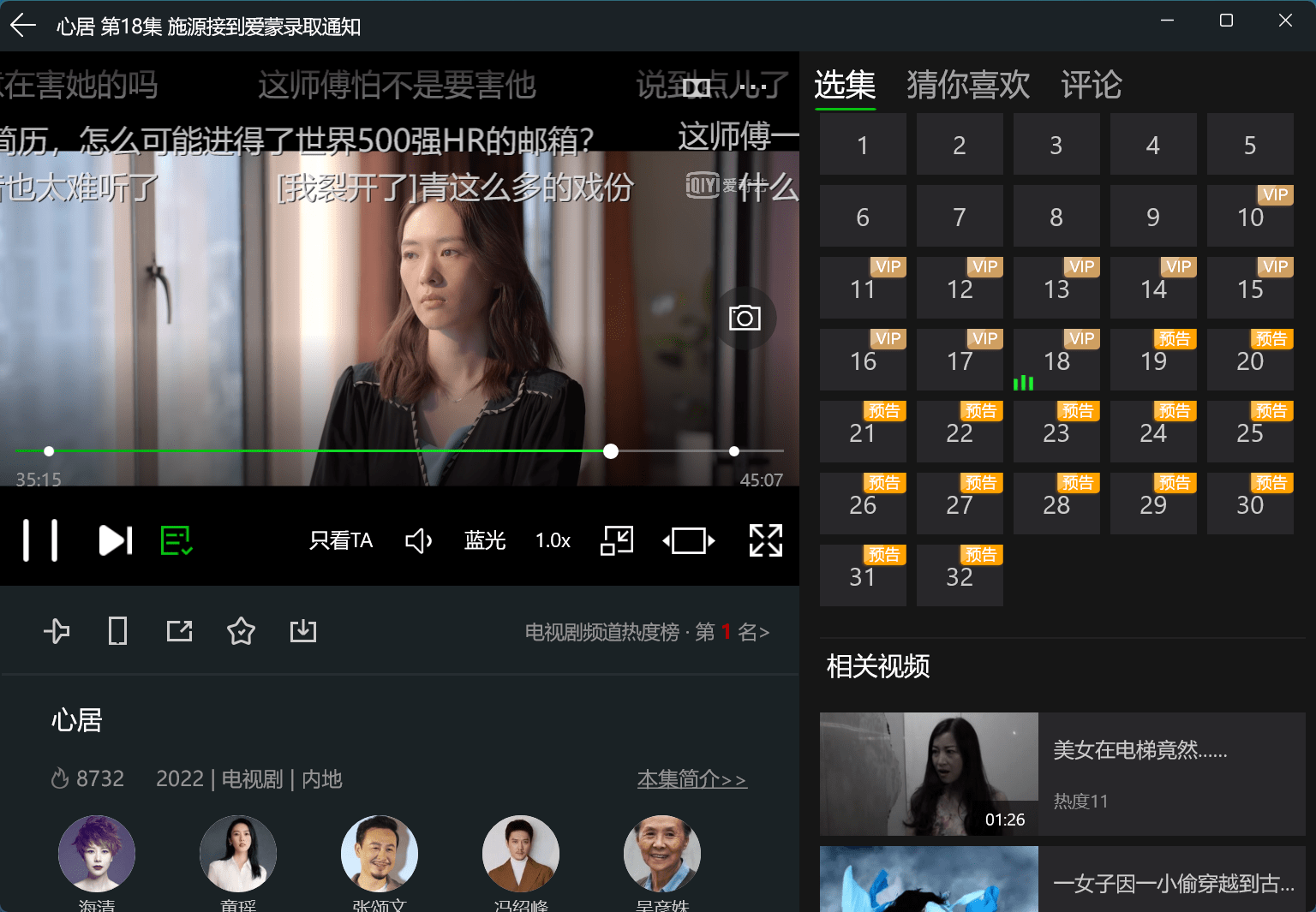Open the 1.0x playback speed menu
Image resolution: width=1316 pixels, height=912 pixels.
tap(553, 540)
